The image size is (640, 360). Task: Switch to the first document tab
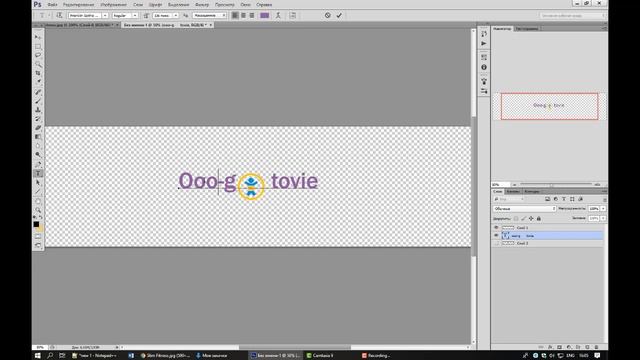[x=79, y=25]
